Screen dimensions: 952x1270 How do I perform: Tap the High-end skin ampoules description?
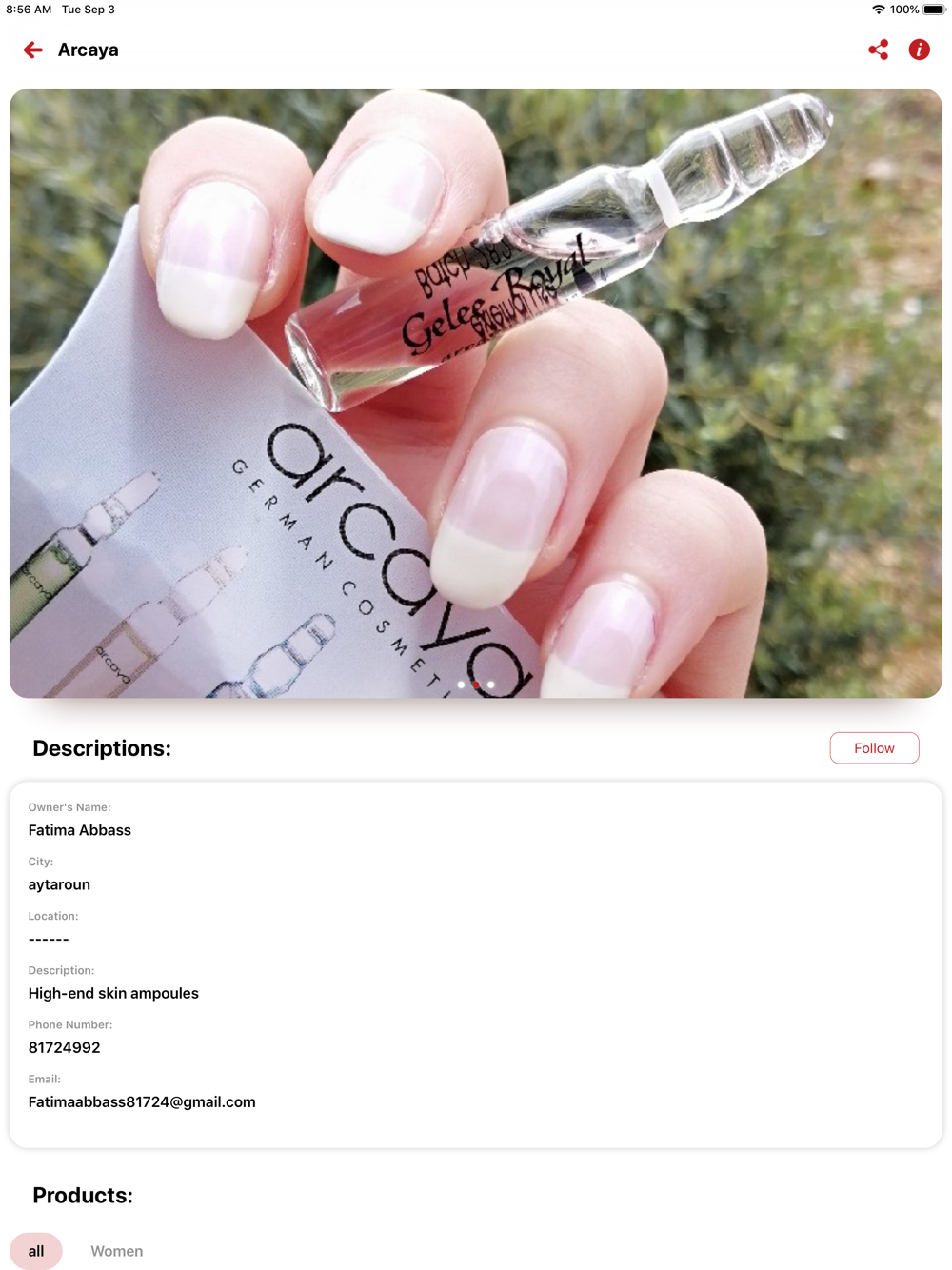[x=113, y=993]
